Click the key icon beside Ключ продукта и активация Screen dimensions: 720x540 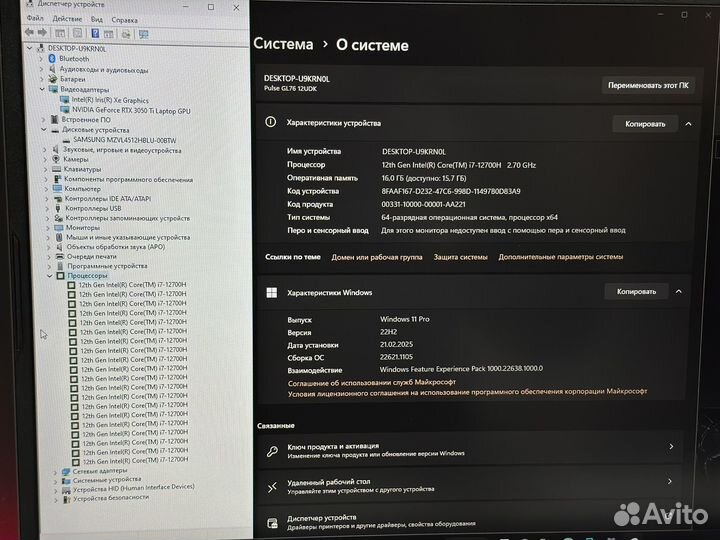pyautogui.click(x=272, y=451)
